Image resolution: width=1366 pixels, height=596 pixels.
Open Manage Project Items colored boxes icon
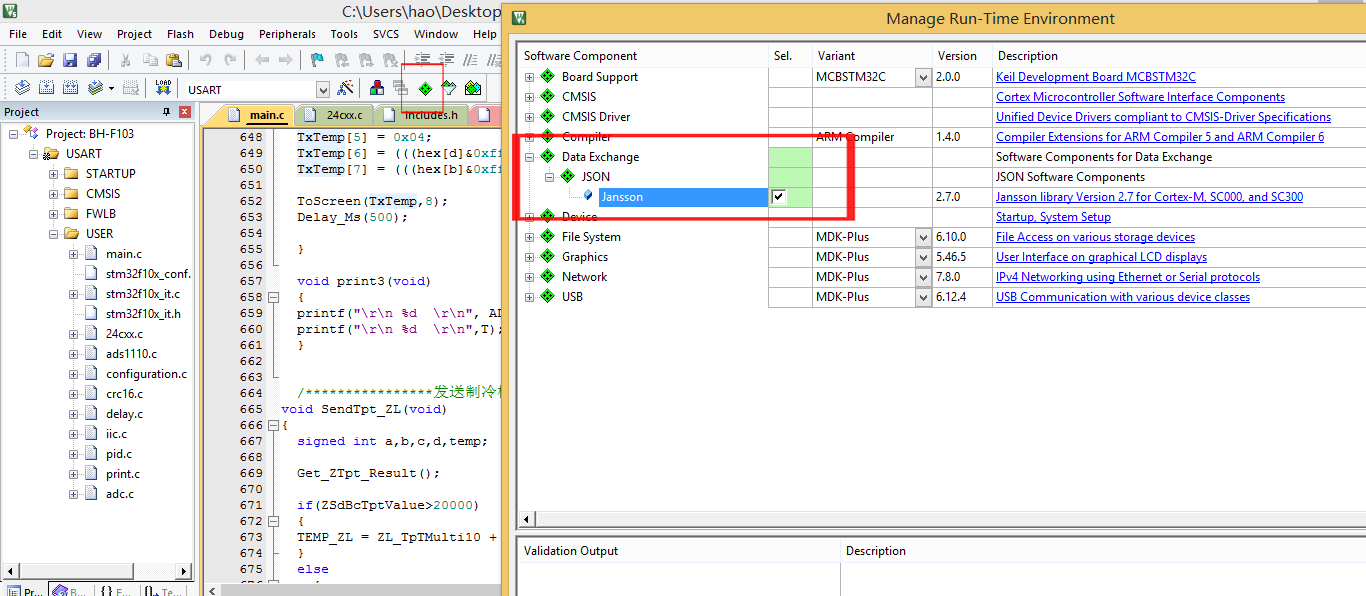(377, 88)
